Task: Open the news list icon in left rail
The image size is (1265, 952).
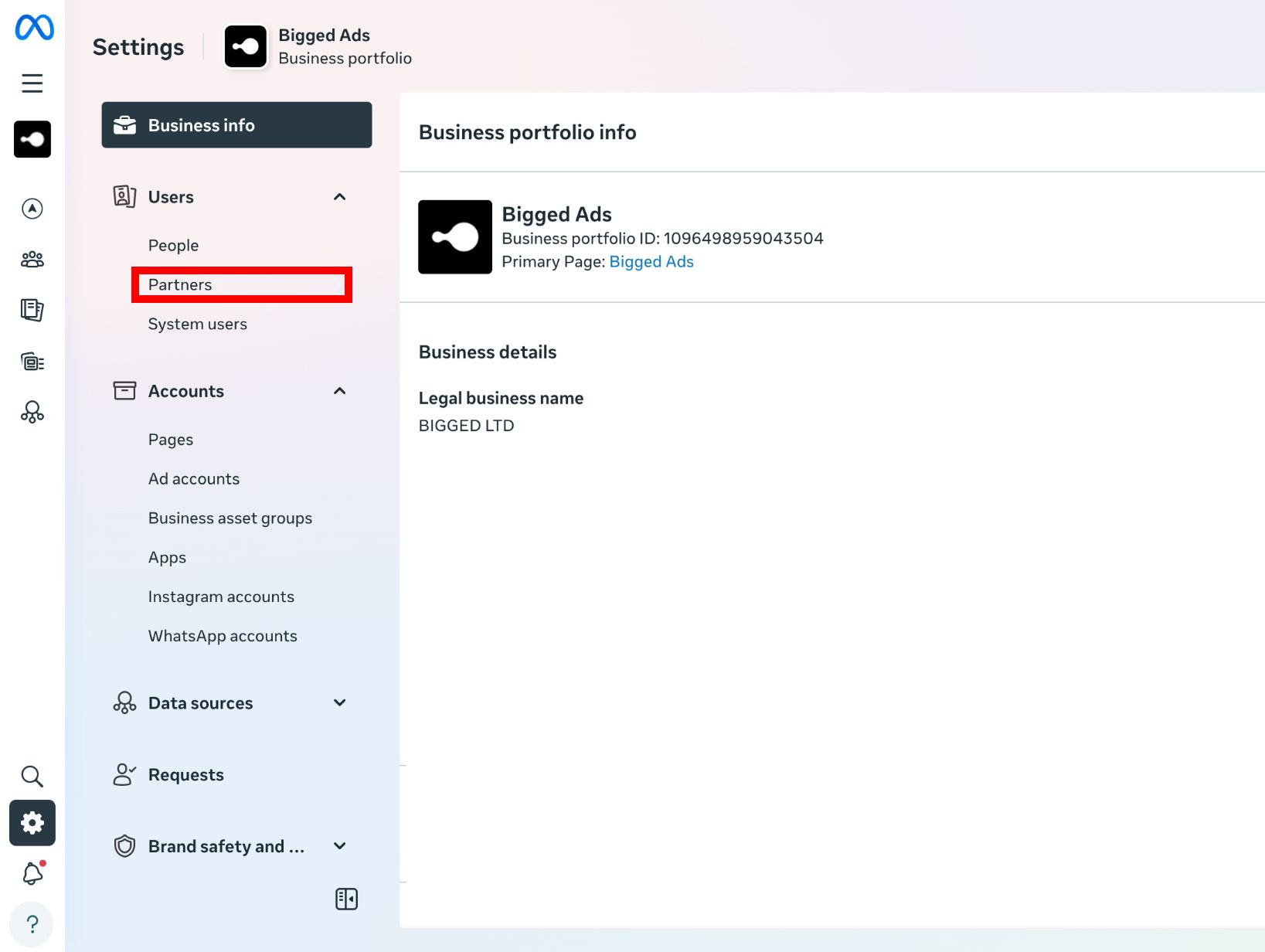Action: 32,361
